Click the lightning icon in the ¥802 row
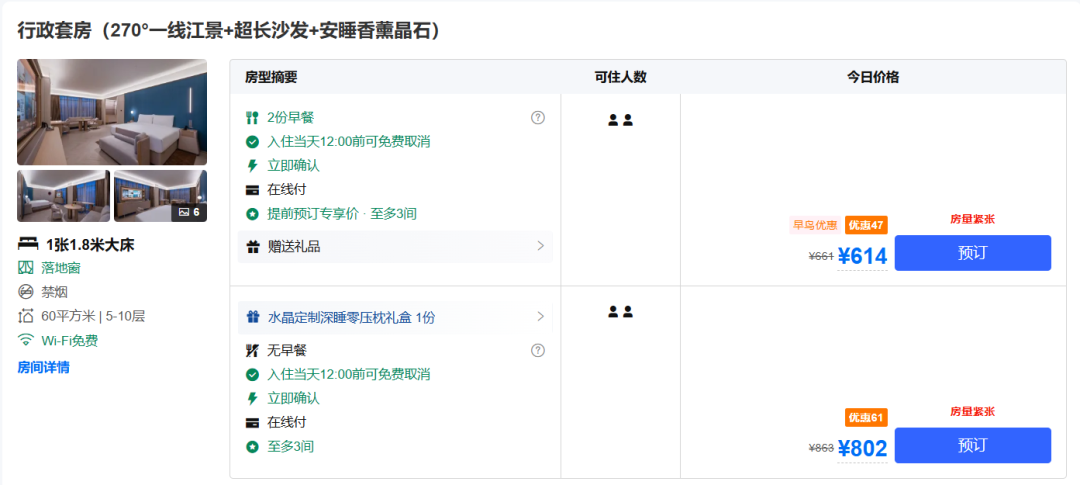The image size is (1080, 485). [252, 399]
